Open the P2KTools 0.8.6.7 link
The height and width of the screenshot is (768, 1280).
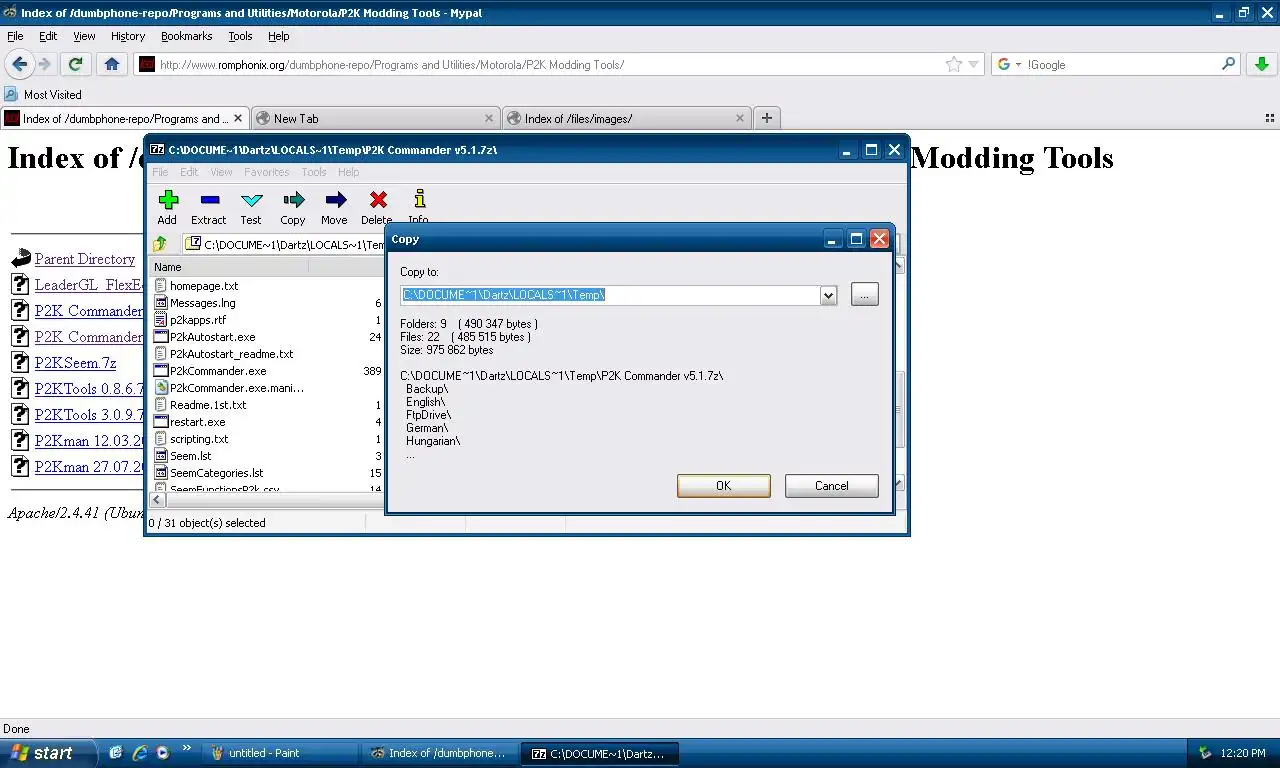[89, 388]
